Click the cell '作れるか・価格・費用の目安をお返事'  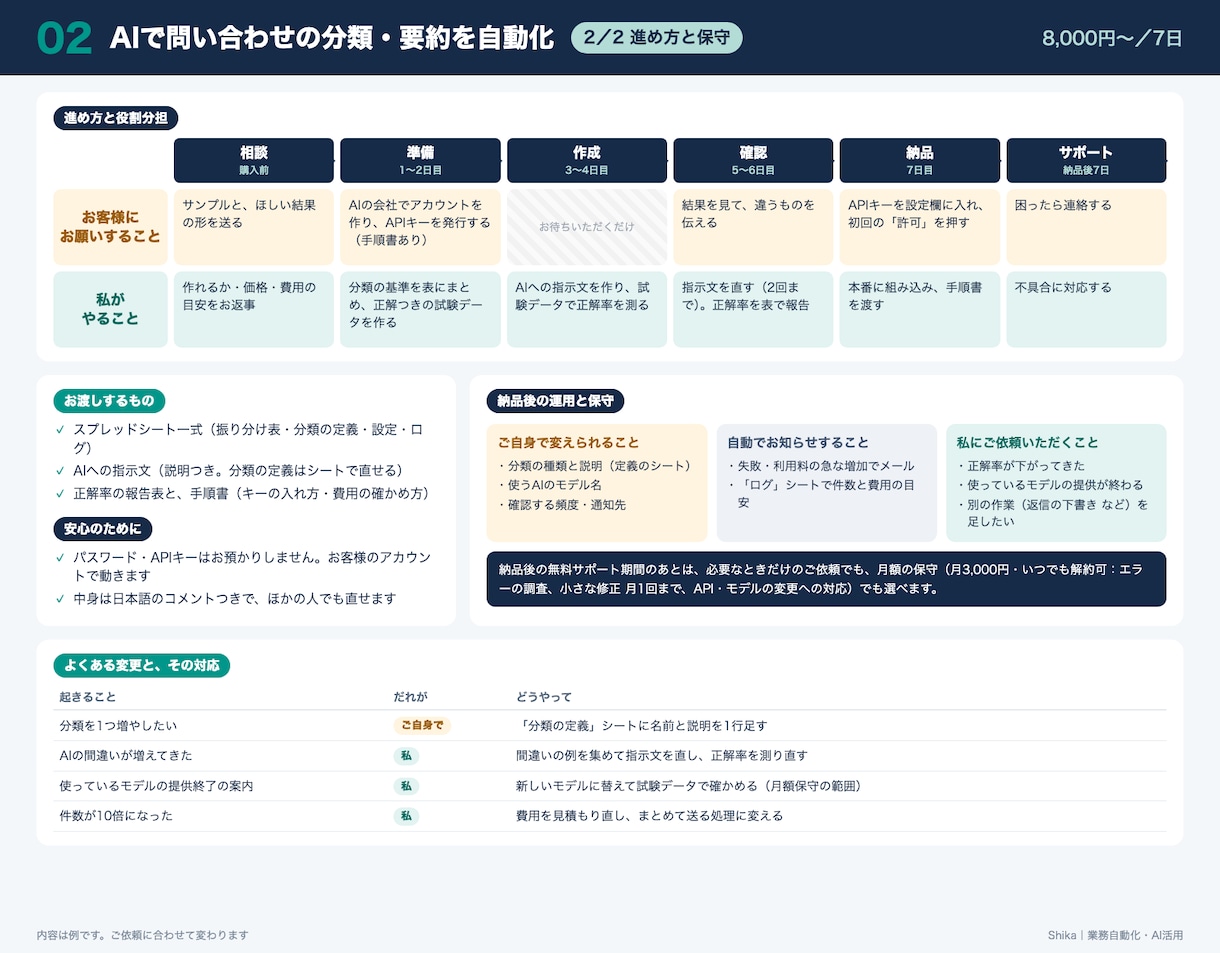tap(254, 309)
